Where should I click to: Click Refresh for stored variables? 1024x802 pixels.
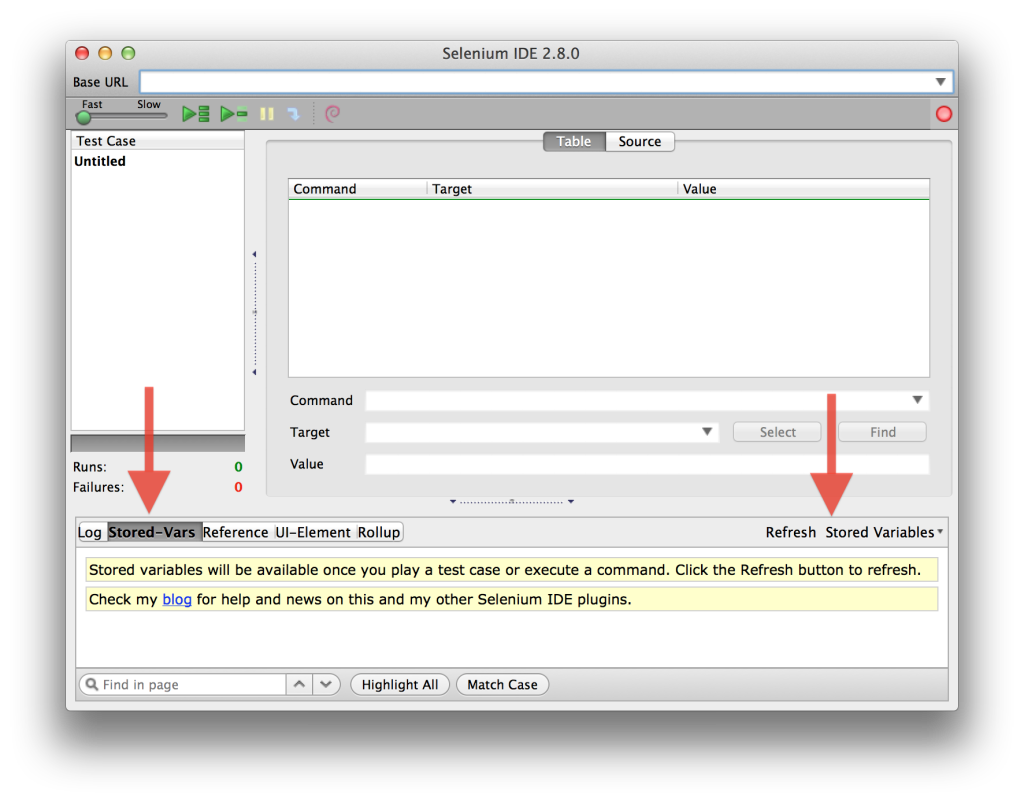click(791, 532)
